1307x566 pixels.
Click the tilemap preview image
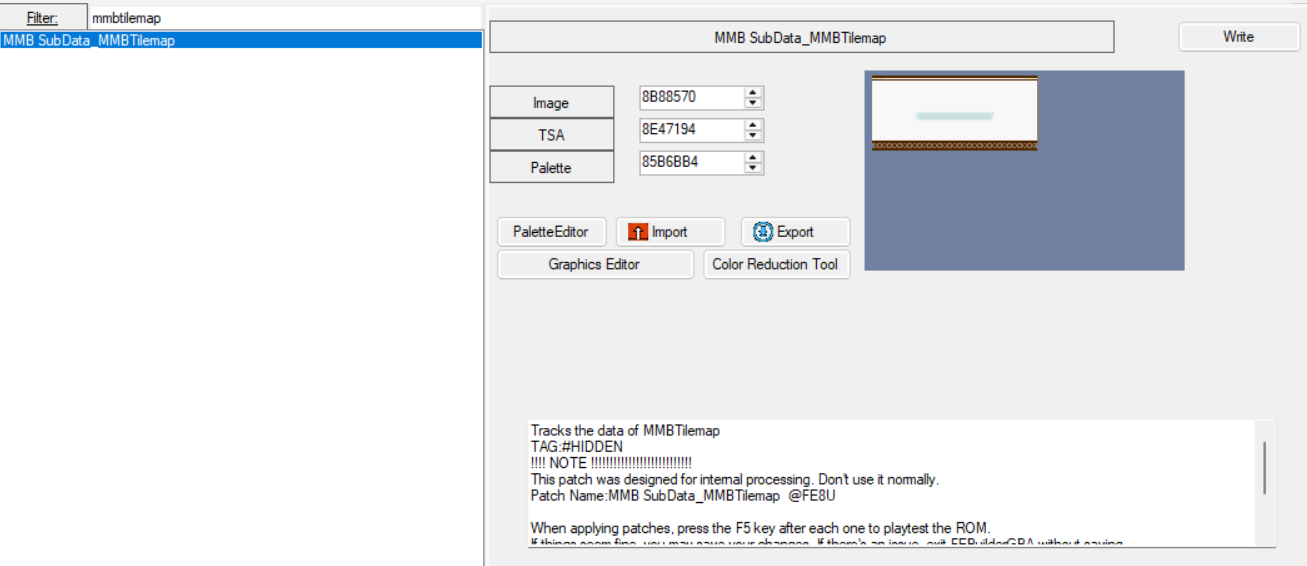point(1024,170)
